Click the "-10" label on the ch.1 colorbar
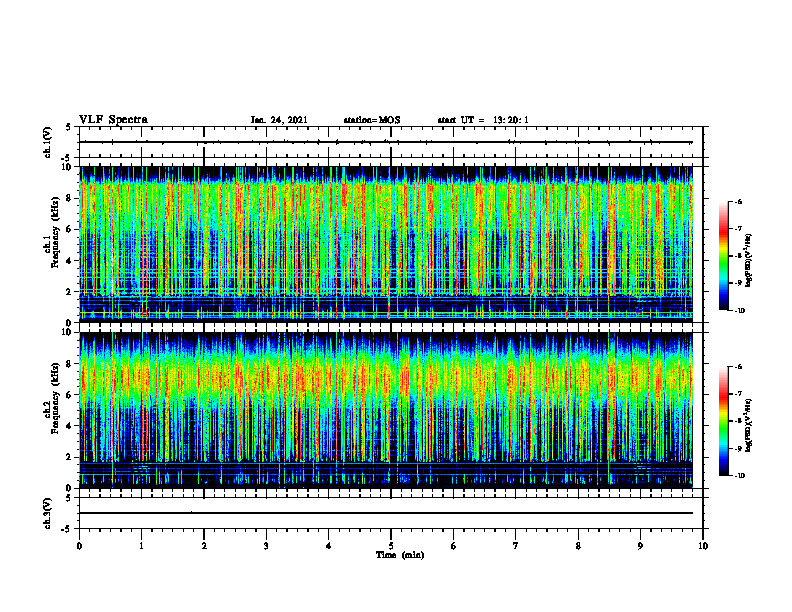792x612 pixels. click(739, 311)
